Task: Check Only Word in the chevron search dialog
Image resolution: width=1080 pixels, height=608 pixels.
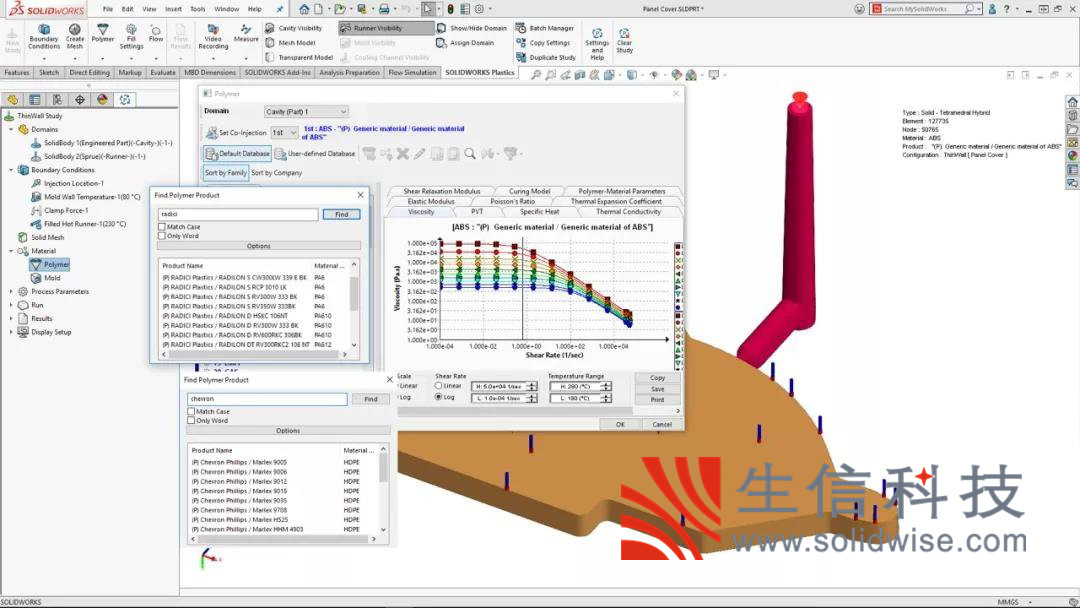Action: point(191,420)
